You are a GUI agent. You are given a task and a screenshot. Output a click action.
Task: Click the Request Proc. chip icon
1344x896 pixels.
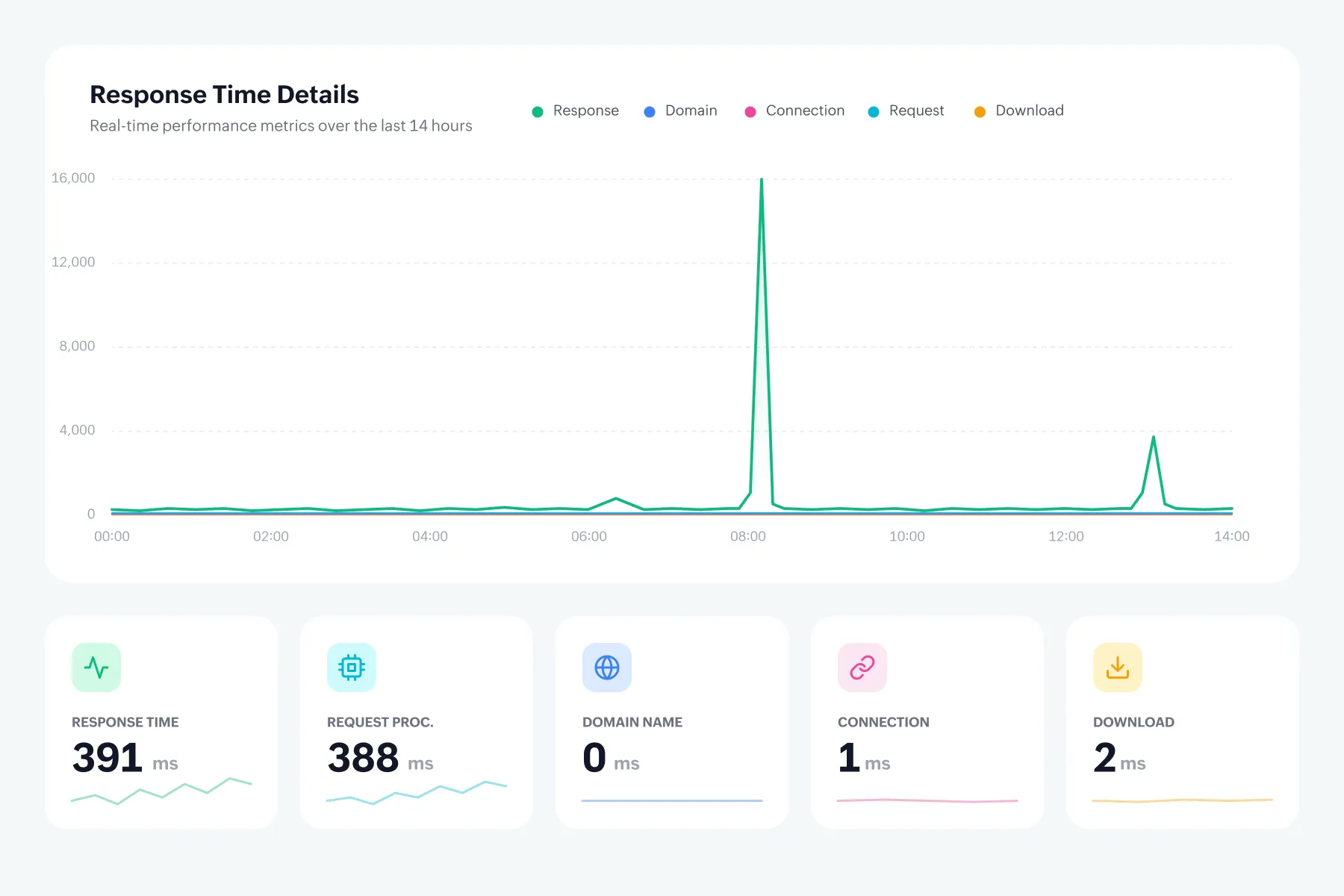coord(352,668)
